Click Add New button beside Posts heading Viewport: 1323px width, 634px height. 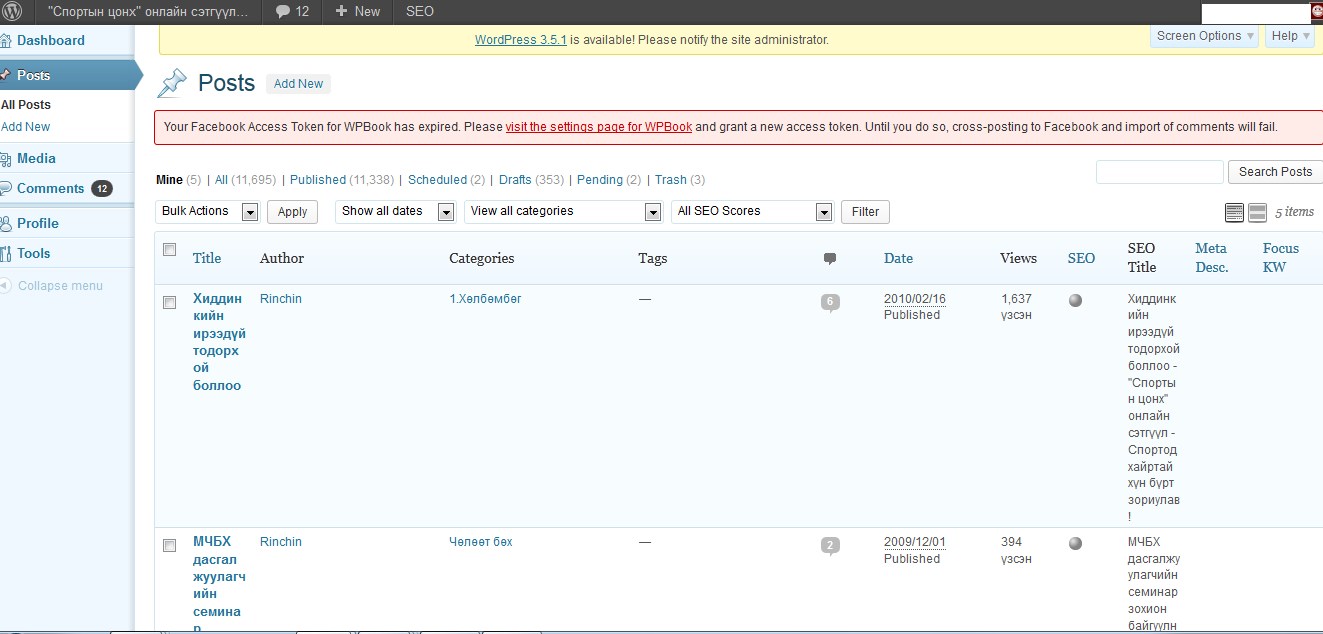[x=298, y=84]
